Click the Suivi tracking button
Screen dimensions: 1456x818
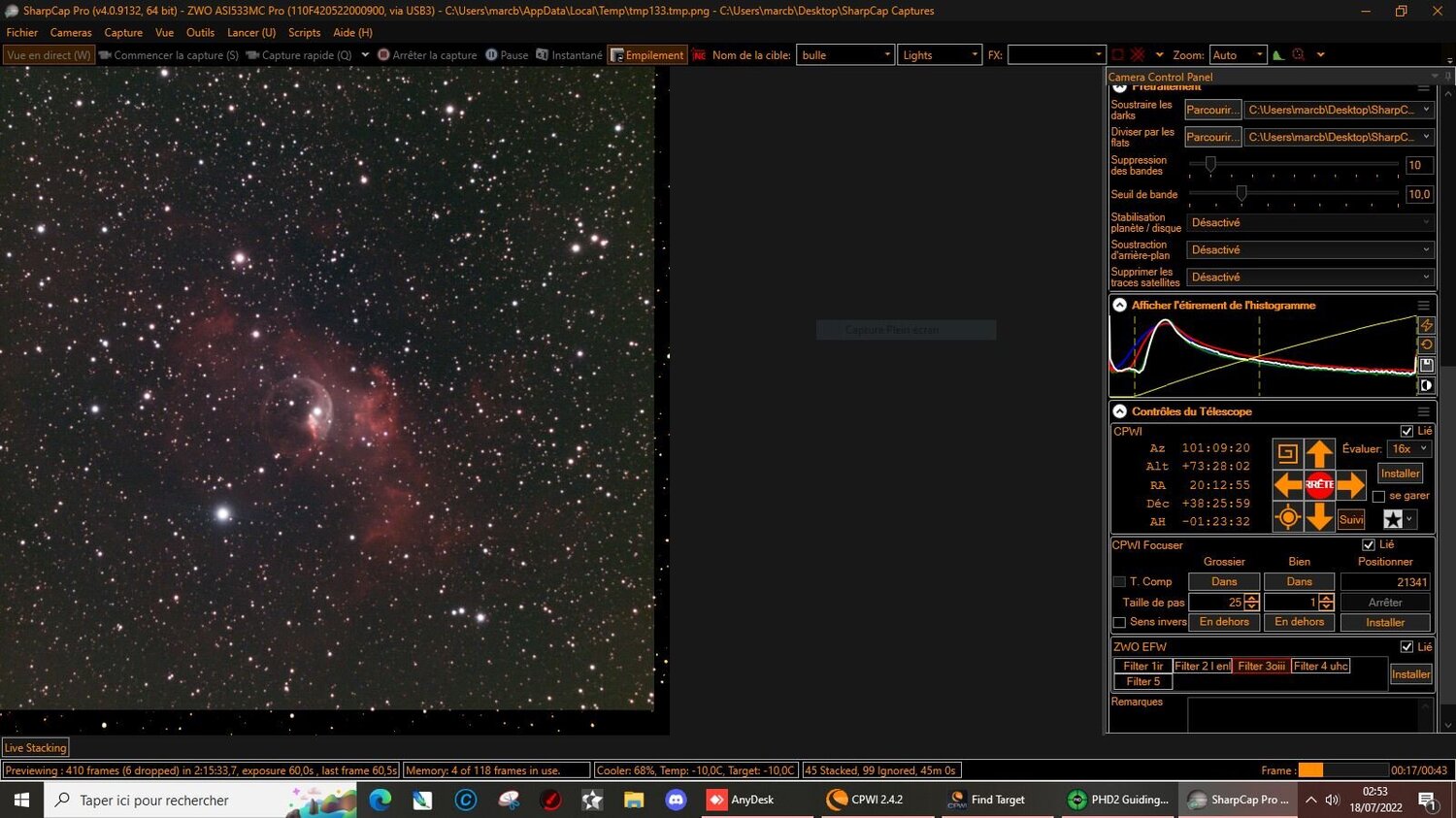1351,520
